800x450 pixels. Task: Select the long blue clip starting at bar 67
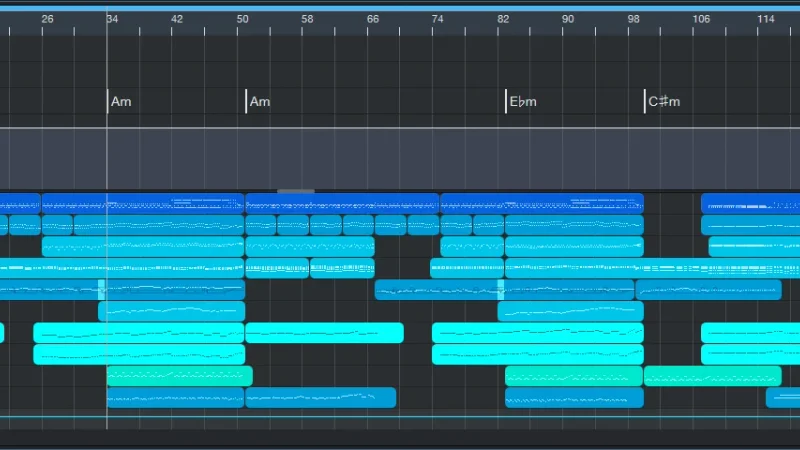coord(504,290)
